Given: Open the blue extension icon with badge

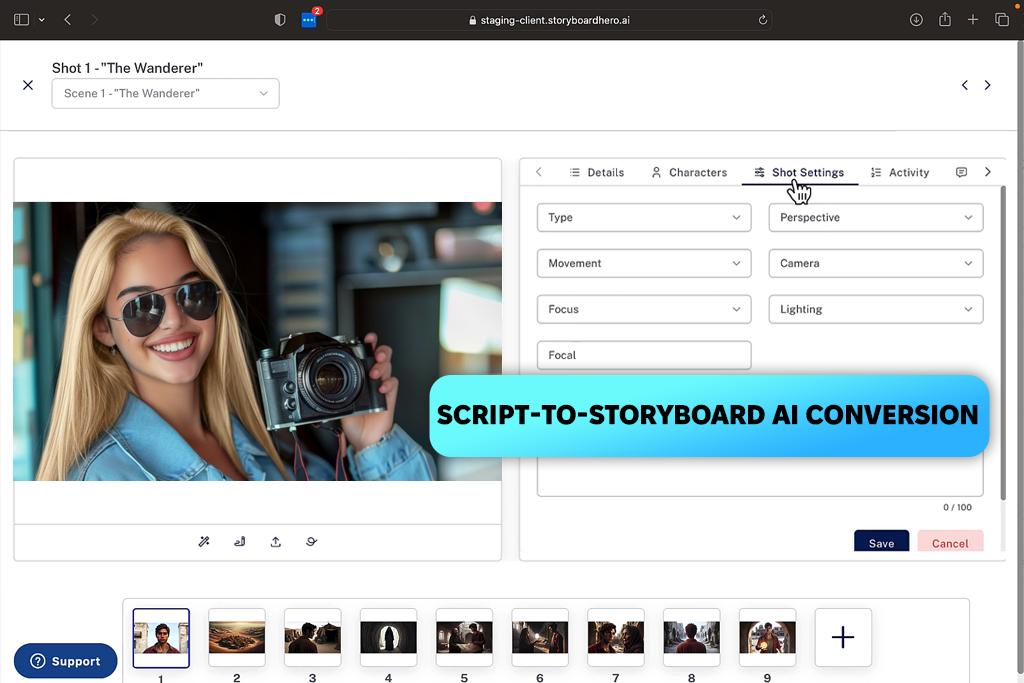Looking at the screenshot, I should click(309, 20).
